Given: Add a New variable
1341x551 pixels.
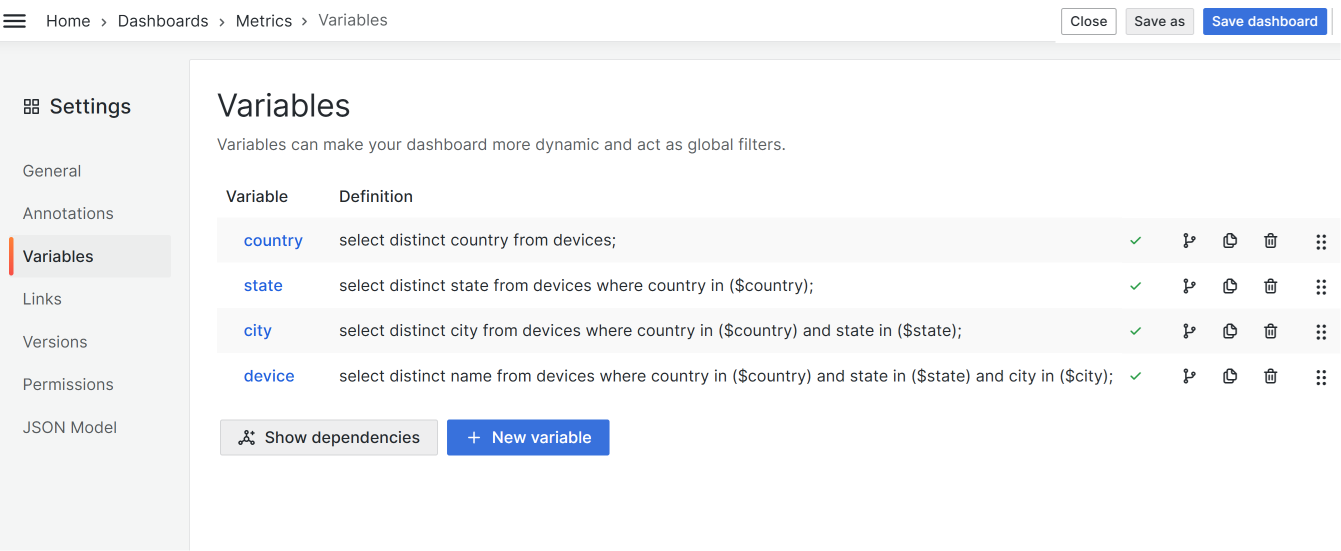Looking at the screenshot, I should (528, 438).
